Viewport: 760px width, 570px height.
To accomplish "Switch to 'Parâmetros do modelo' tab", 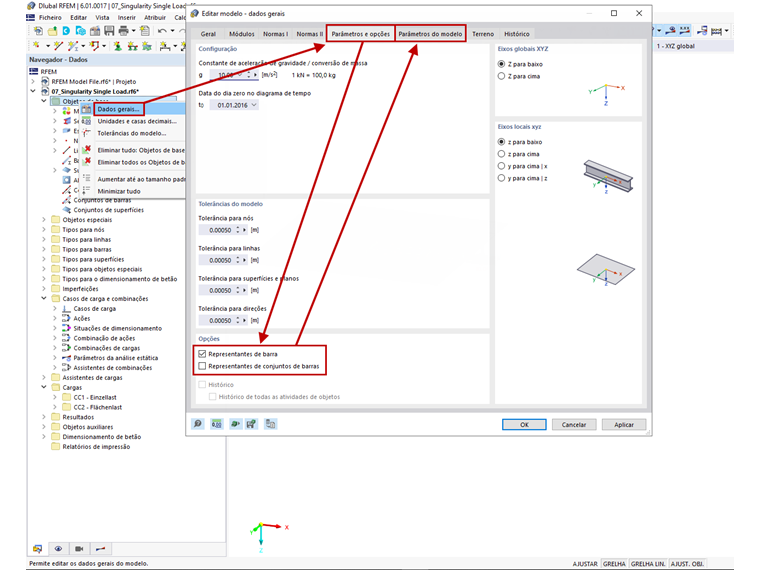I will 430,34.
